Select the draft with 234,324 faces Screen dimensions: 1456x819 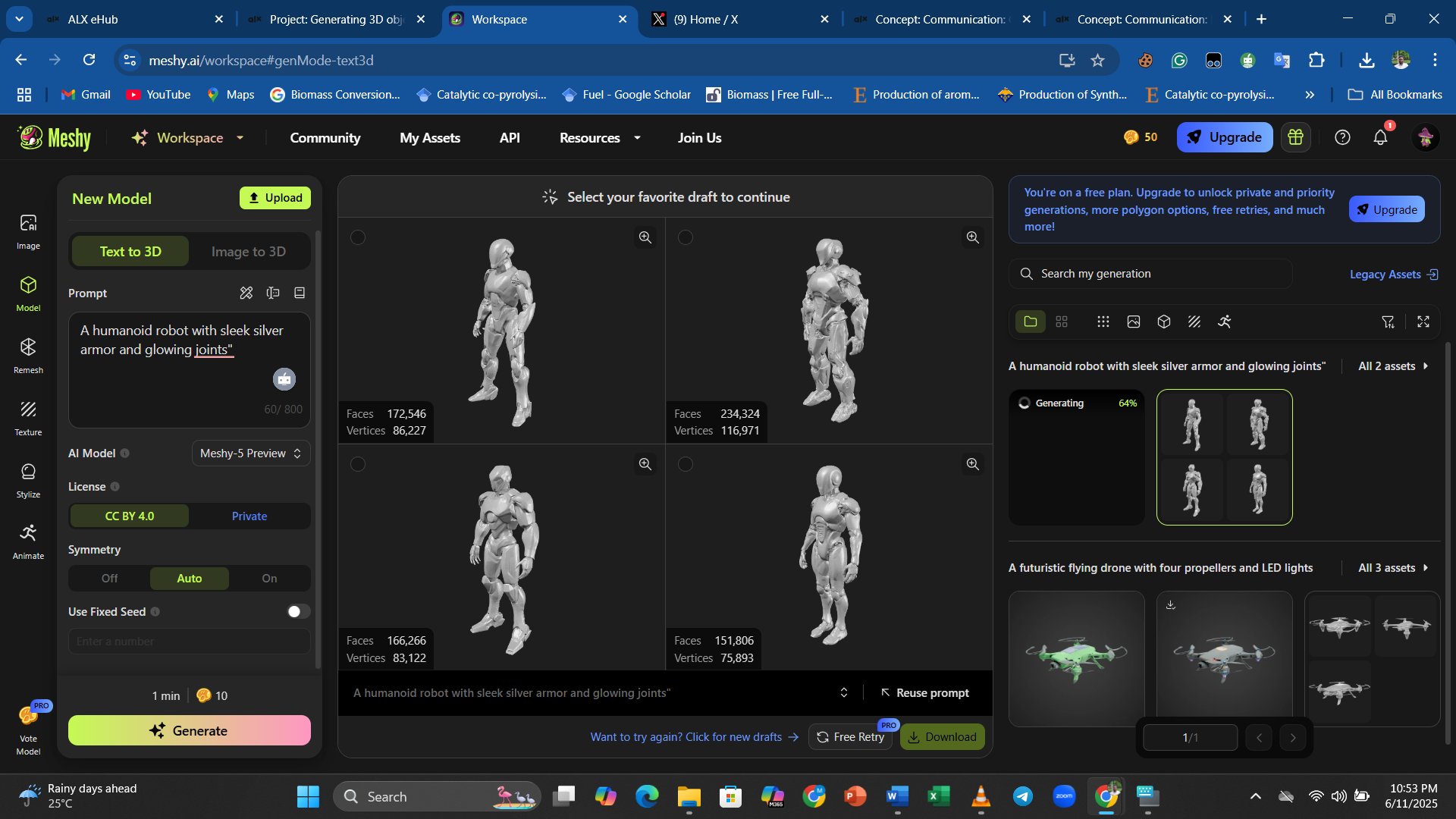click(686, 237)
